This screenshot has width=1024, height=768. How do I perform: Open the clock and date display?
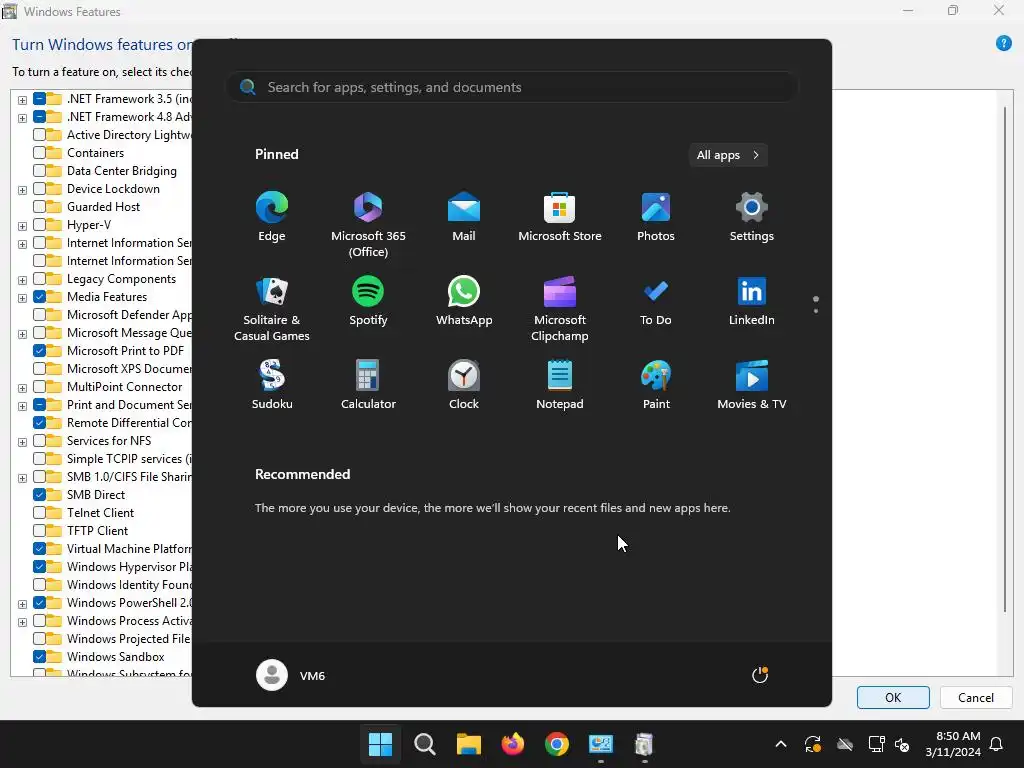953,744
